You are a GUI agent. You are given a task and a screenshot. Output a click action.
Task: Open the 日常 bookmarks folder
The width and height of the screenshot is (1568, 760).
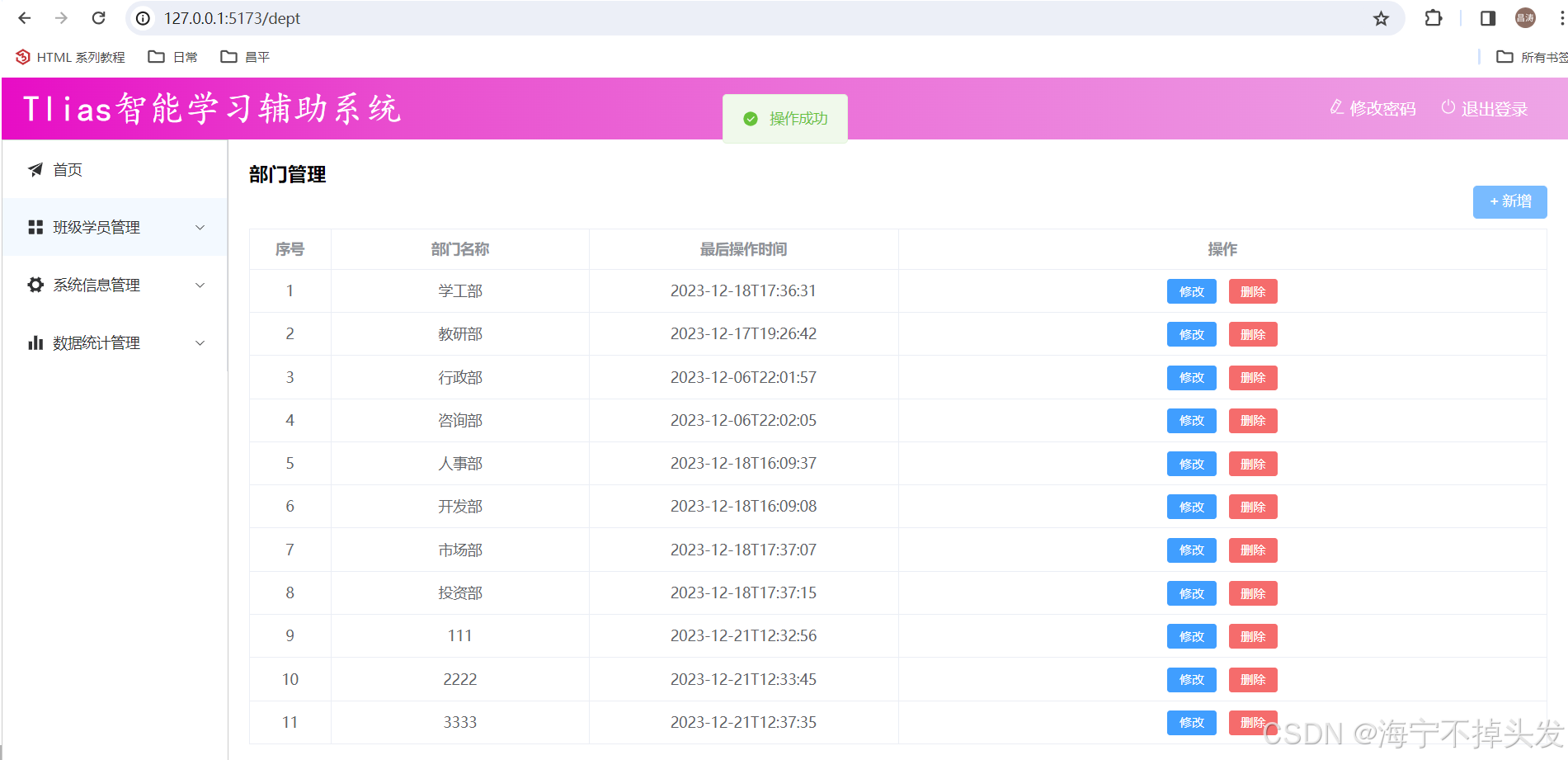click(172, 57)
